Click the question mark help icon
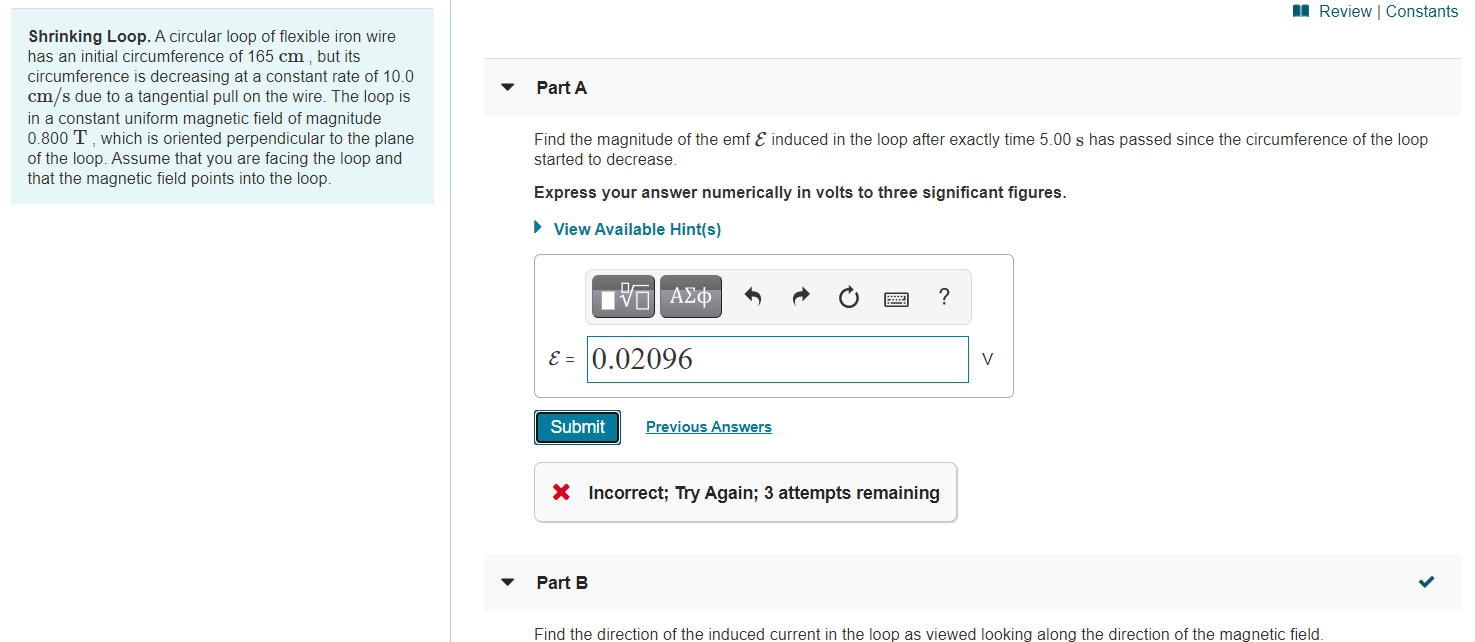 [x=944, y=296]
